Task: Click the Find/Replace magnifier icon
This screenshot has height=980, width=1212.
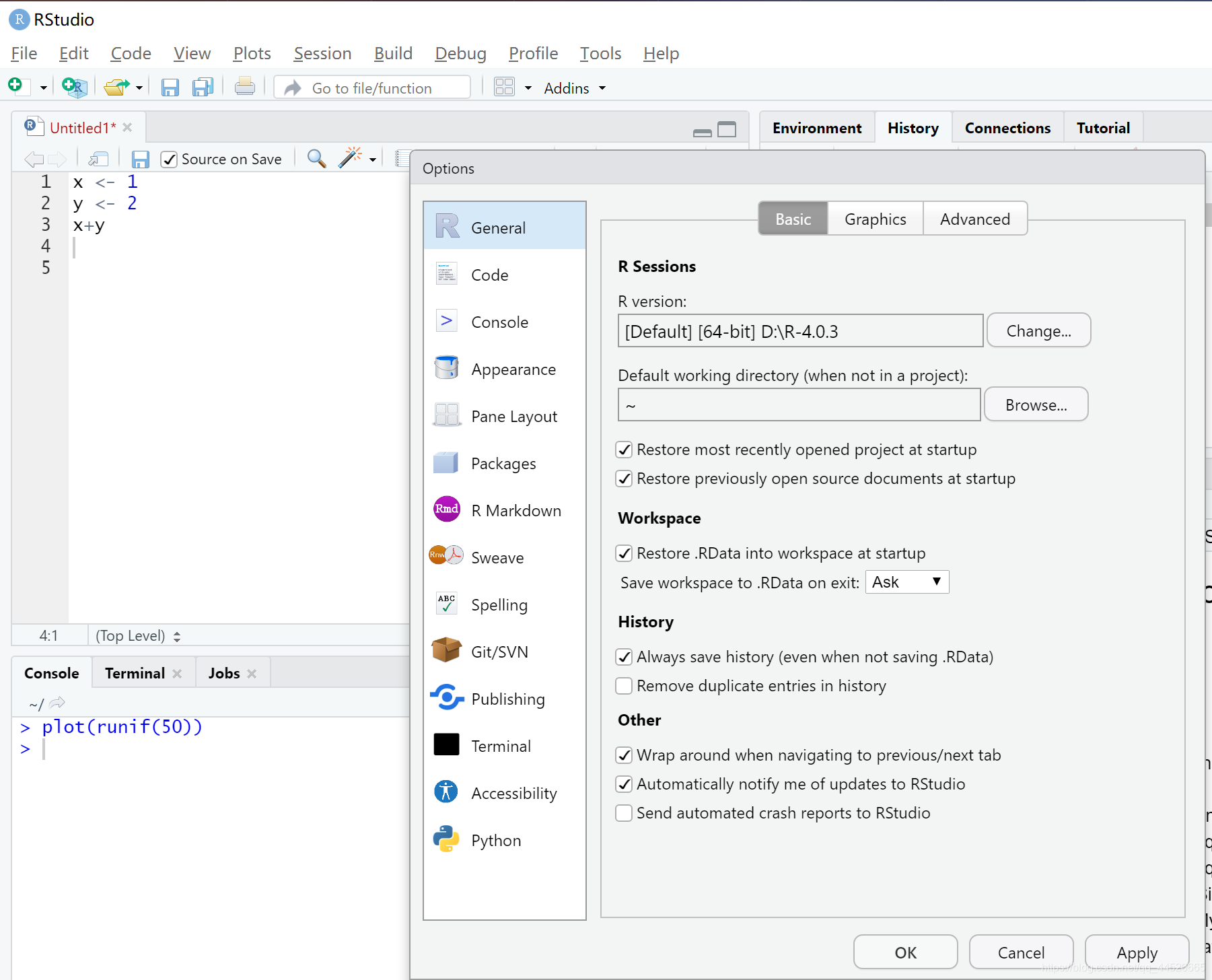Action: (x=316, y=159)
